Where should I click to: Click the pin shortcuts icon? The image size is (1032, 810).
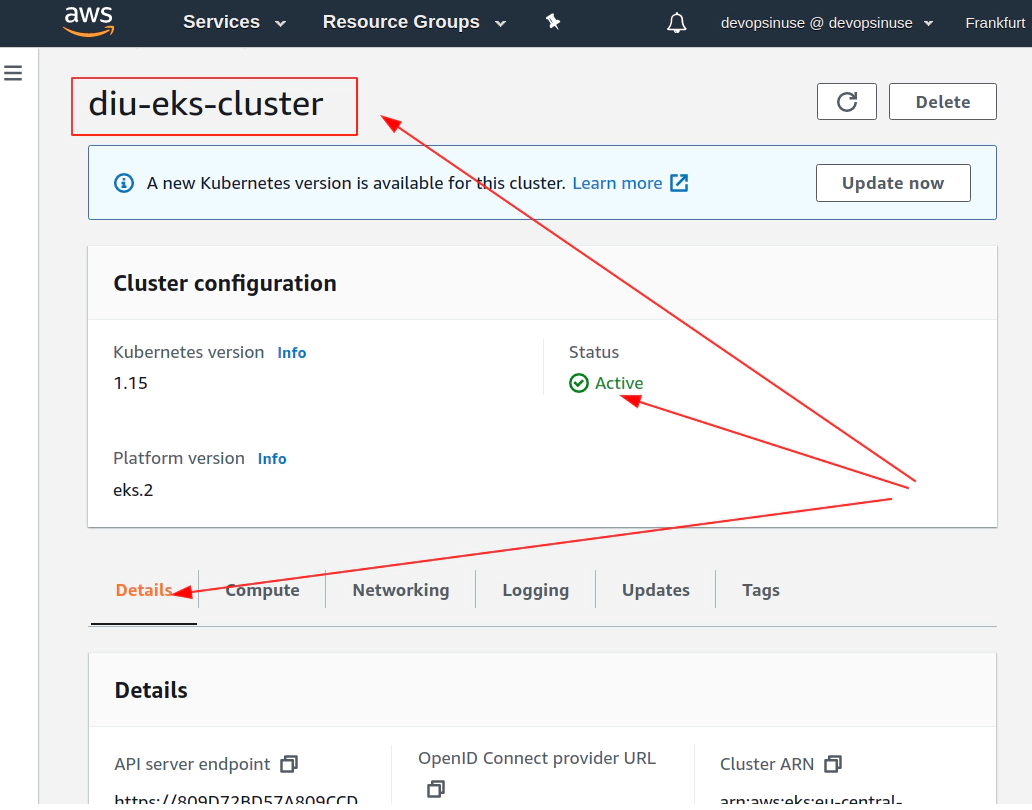pyautogui.click(x=553, y=22)
